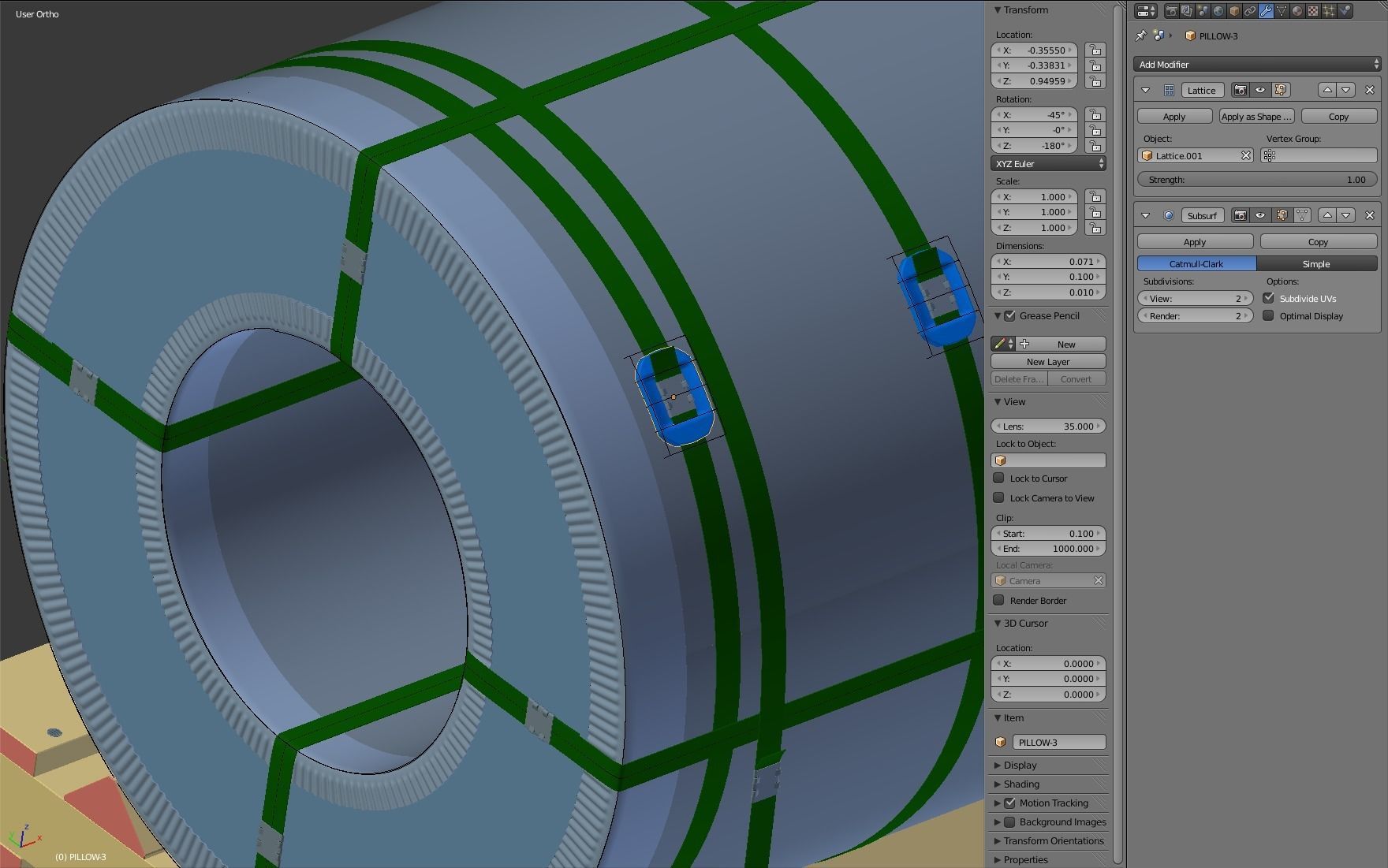The image size is (1388, 868).
Task: Open the Particles sparkle tab
Action: click(x=1329, y=11)
